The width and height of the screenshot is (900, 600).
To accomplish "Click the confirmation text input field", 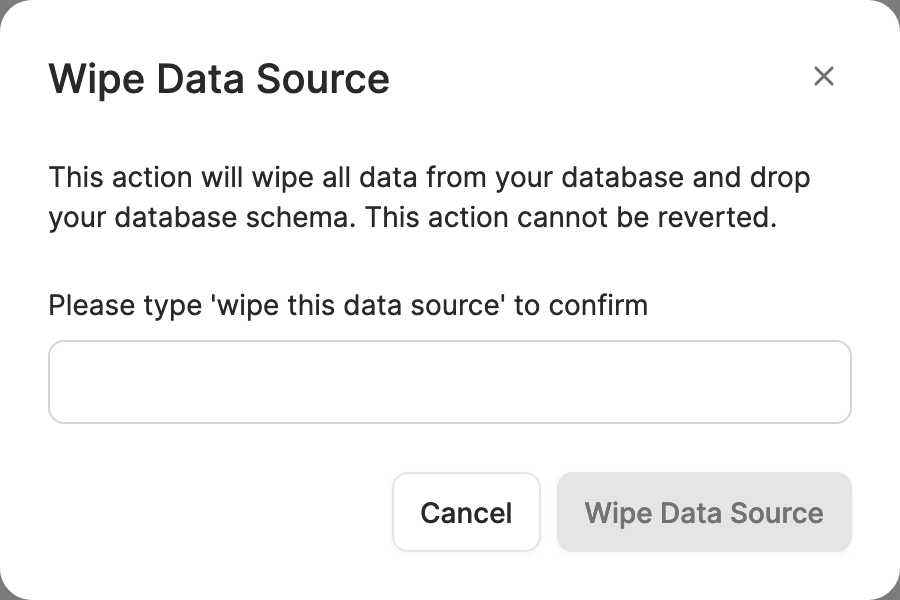I will point(449,382).
